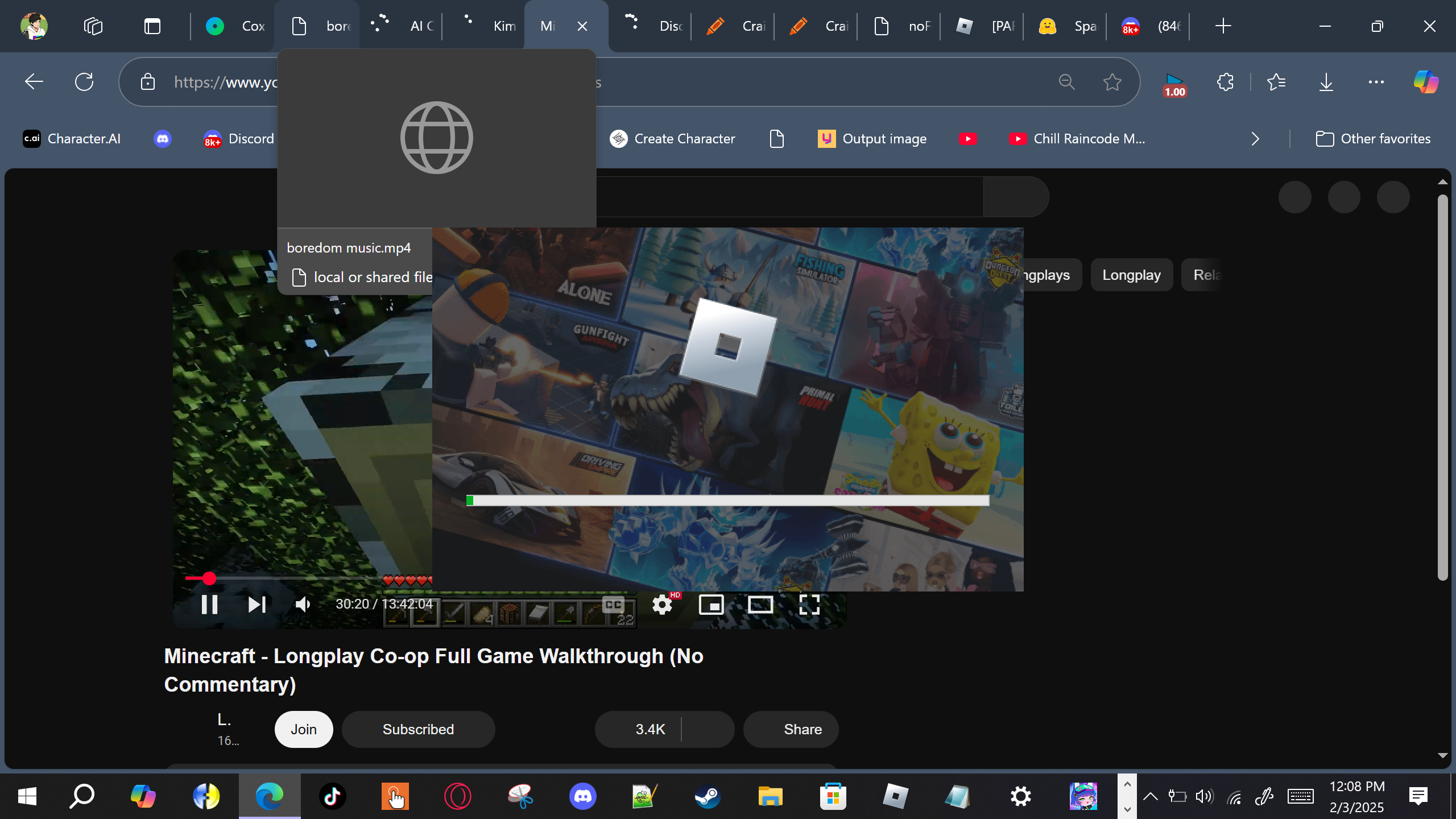Screen dimensions: 1456x819
Task: Open the zoom indicator in address bar
Action: 1066,82
